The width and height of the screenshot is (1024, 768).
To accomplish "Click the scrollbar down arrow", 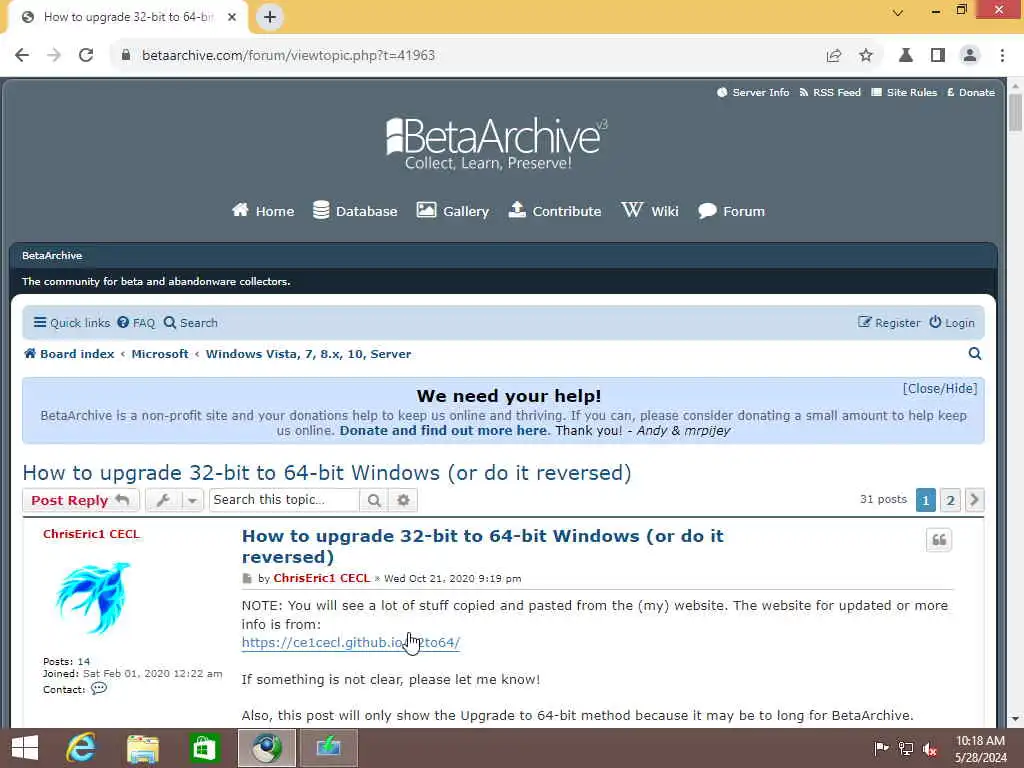I will tap(1015, 718).
